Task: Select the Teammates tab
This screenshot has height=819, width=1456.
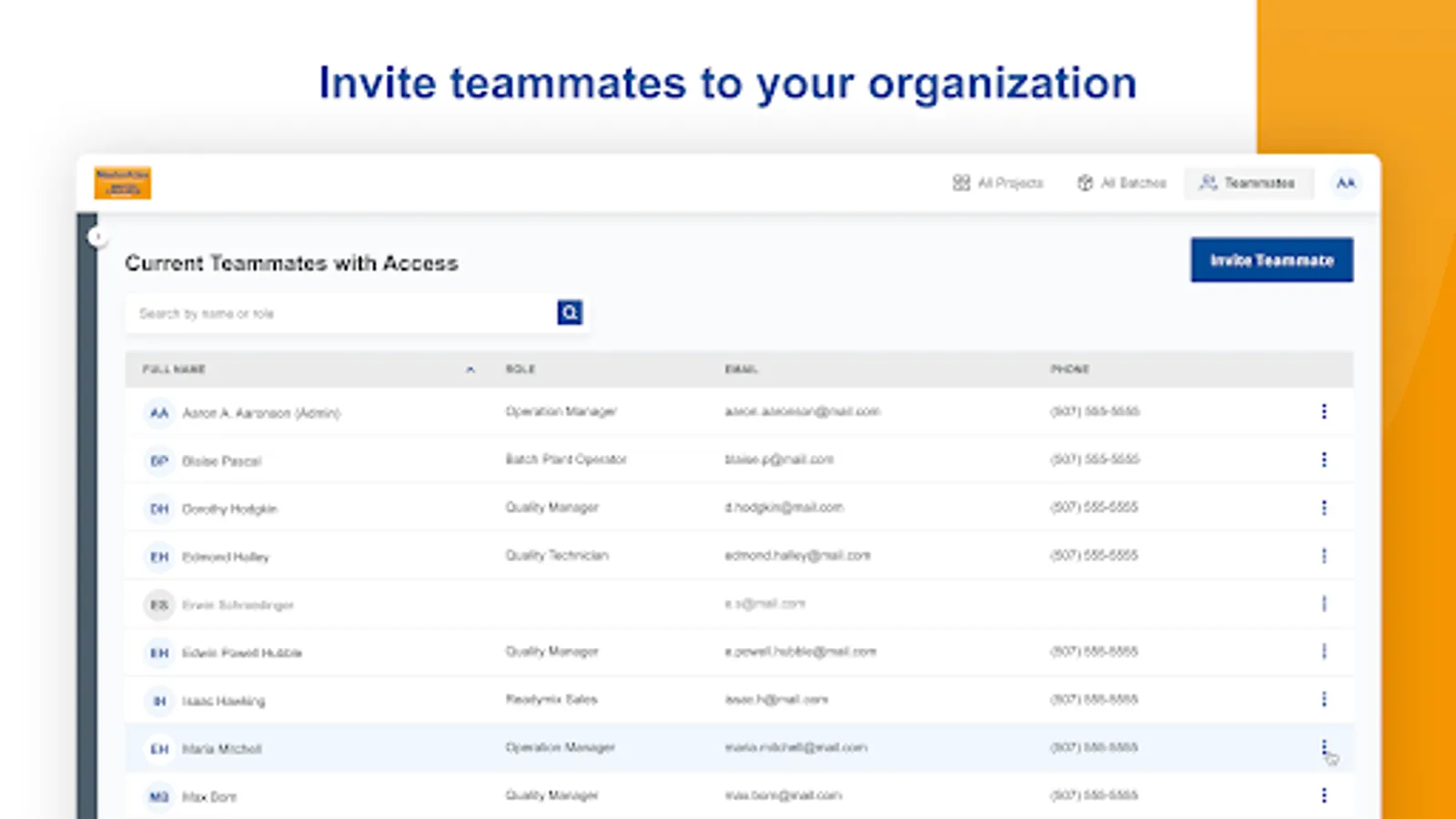Action: [1248, 183]
